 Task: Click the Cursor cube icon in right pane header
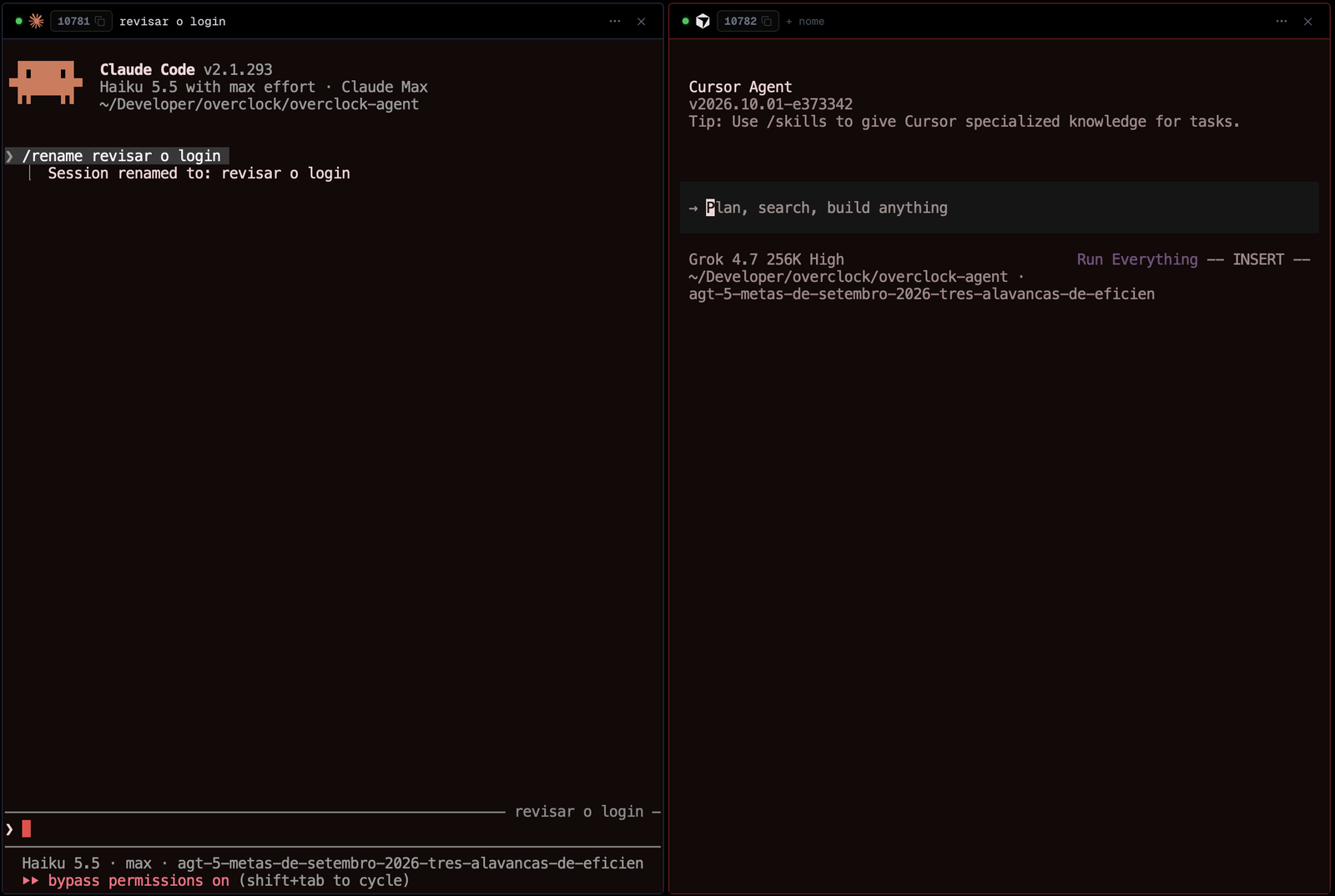[703, 21]
